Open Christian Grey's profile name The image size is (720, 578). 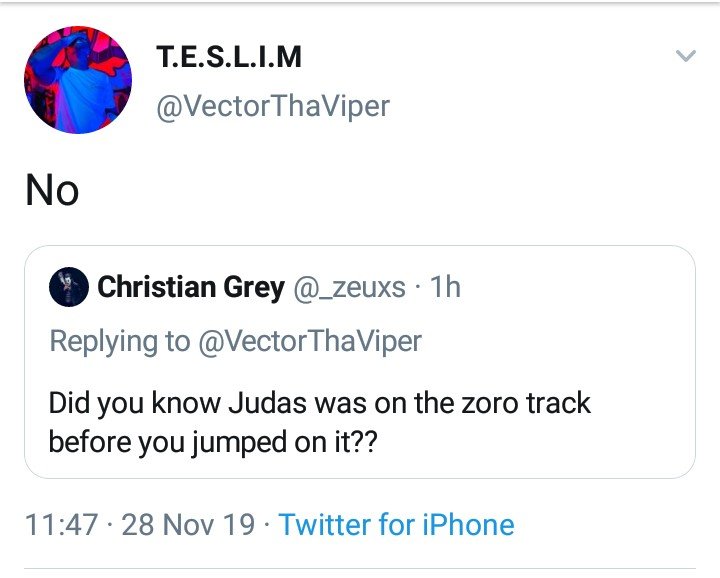pyautogui.click(x=190, y=288)
